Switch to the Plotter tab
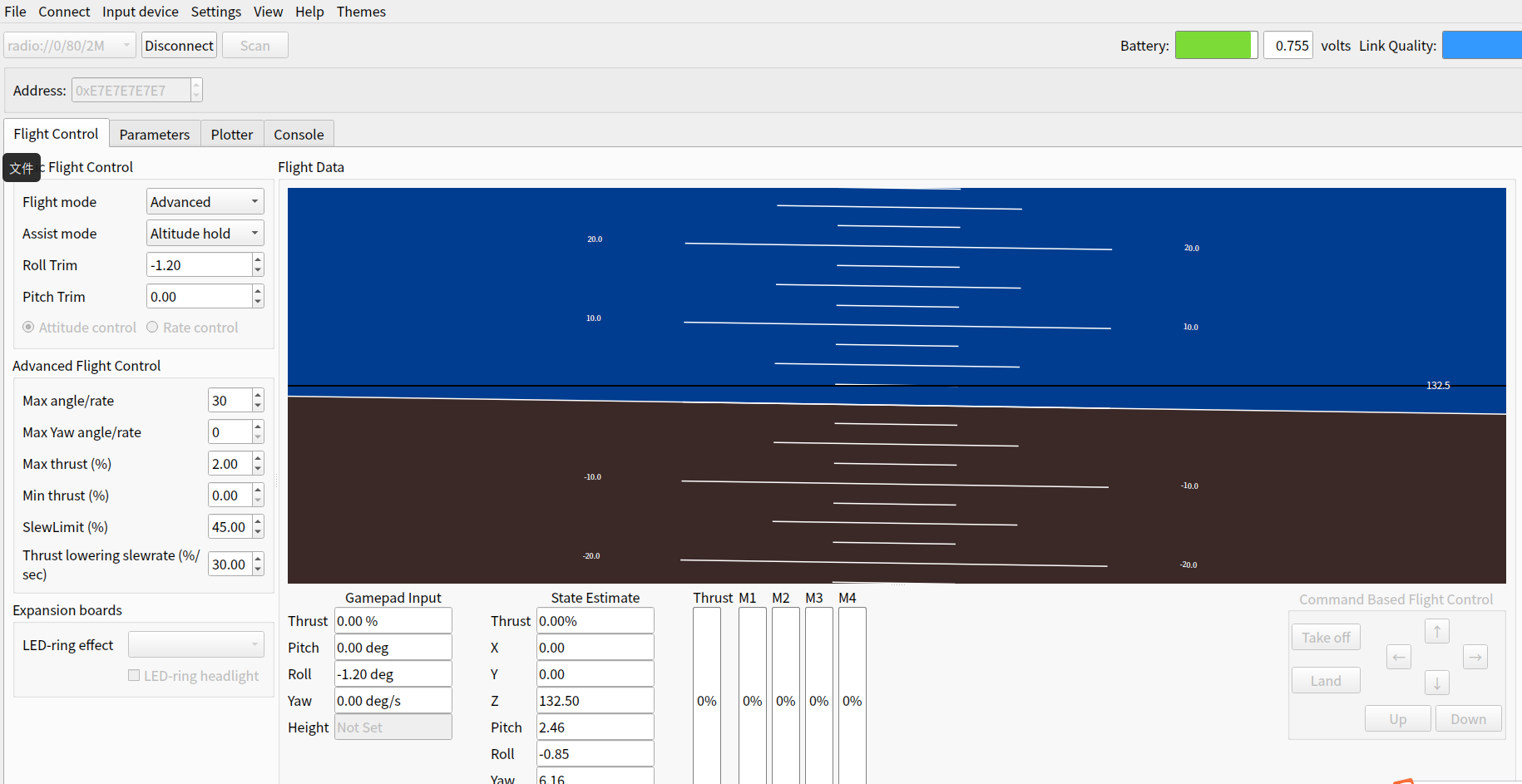The image size is (1522, 784). [x=231, y=135]
